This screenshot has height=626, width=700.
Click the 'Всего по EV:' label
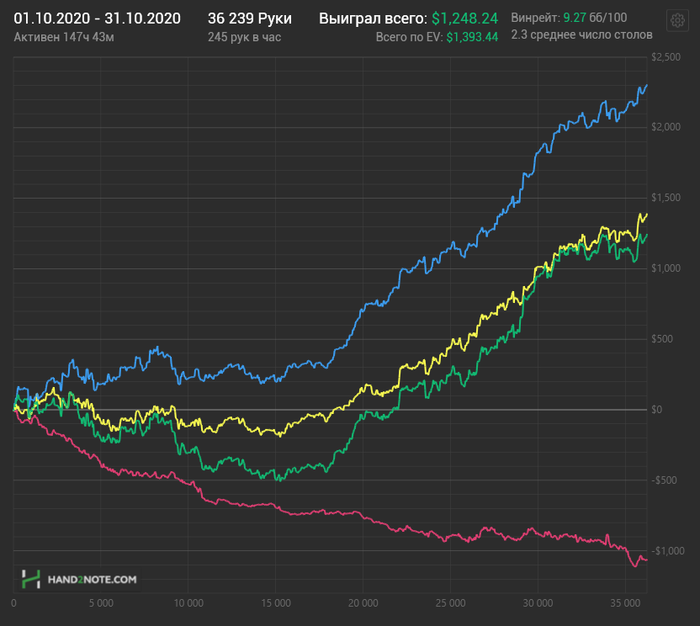click(409, 37)
